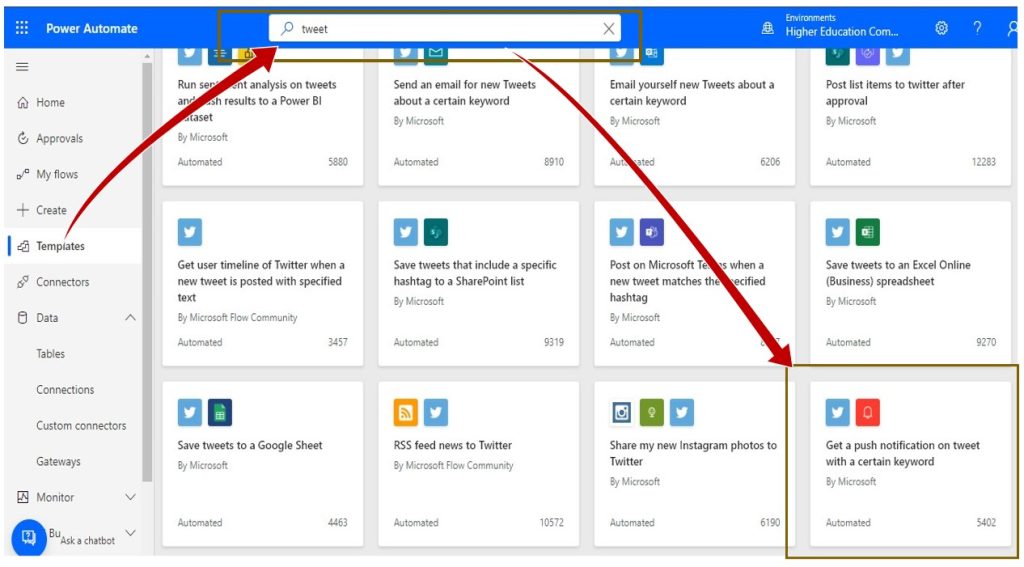Click the Power Automate title
Viewport: 1024px width, 567px height.
point(91,28)
